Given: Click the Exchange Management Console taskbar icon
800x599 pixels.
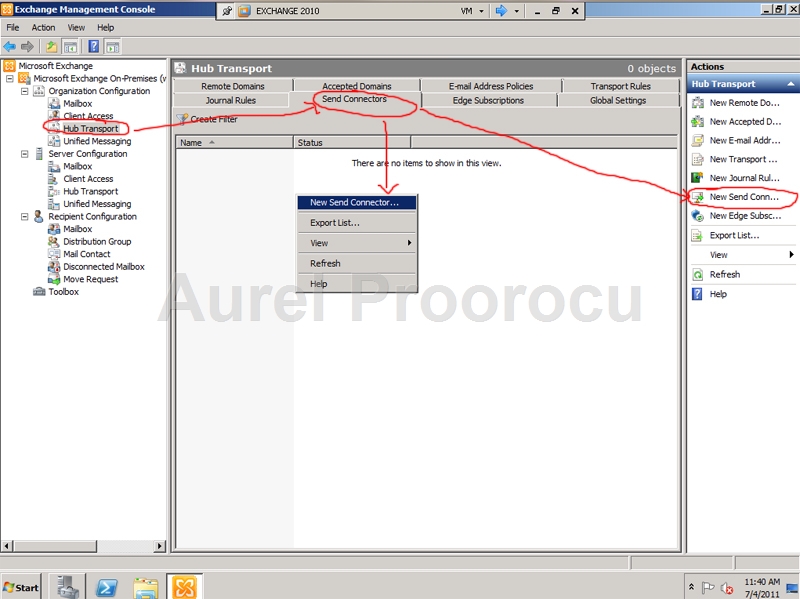Looking at the screenshot, I should pos(185,586).
